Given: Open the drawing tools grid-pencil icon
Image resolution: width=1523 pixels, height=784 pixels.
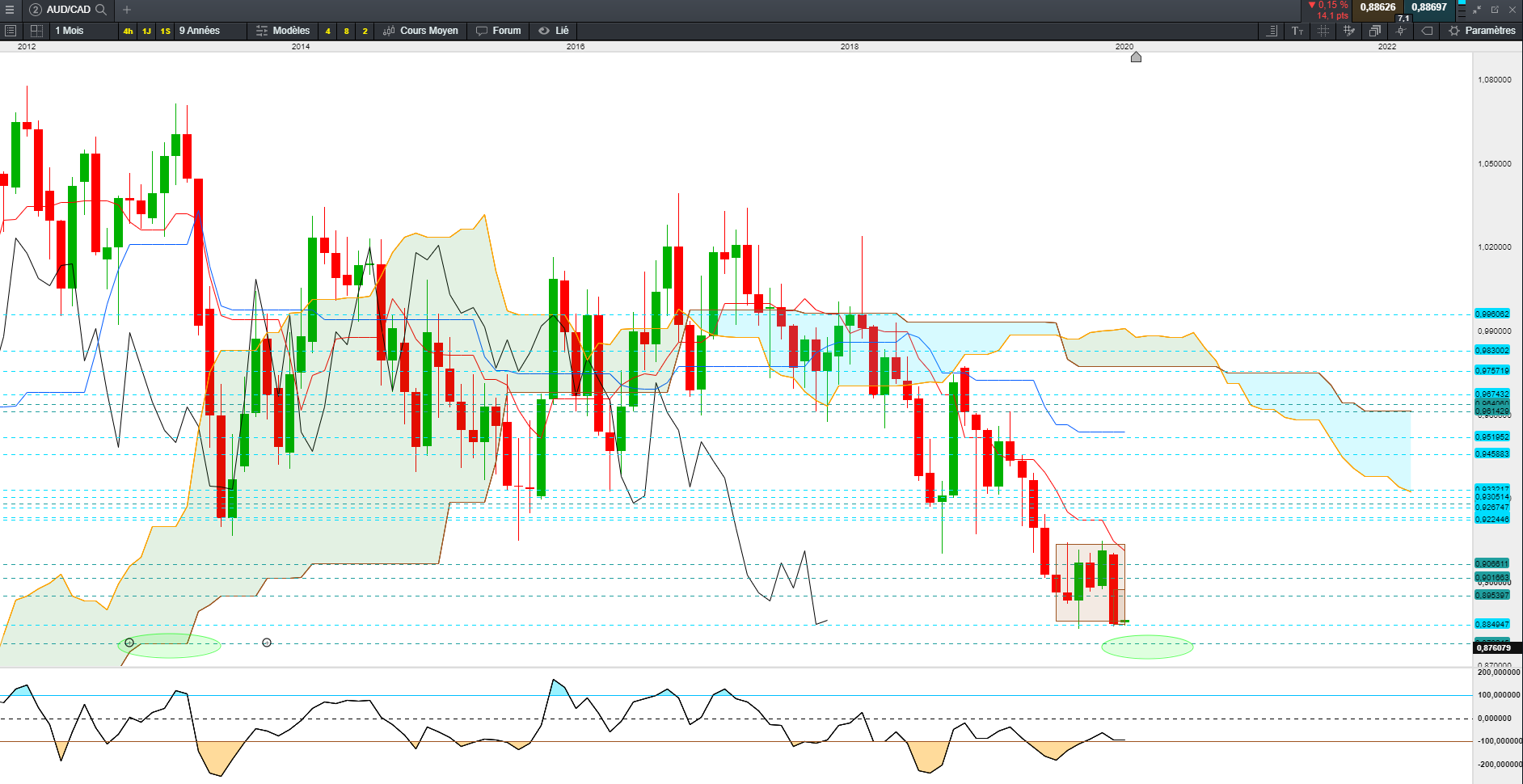Looking at the screenshot, I should pyautogui.click(x=1349, y=31).
